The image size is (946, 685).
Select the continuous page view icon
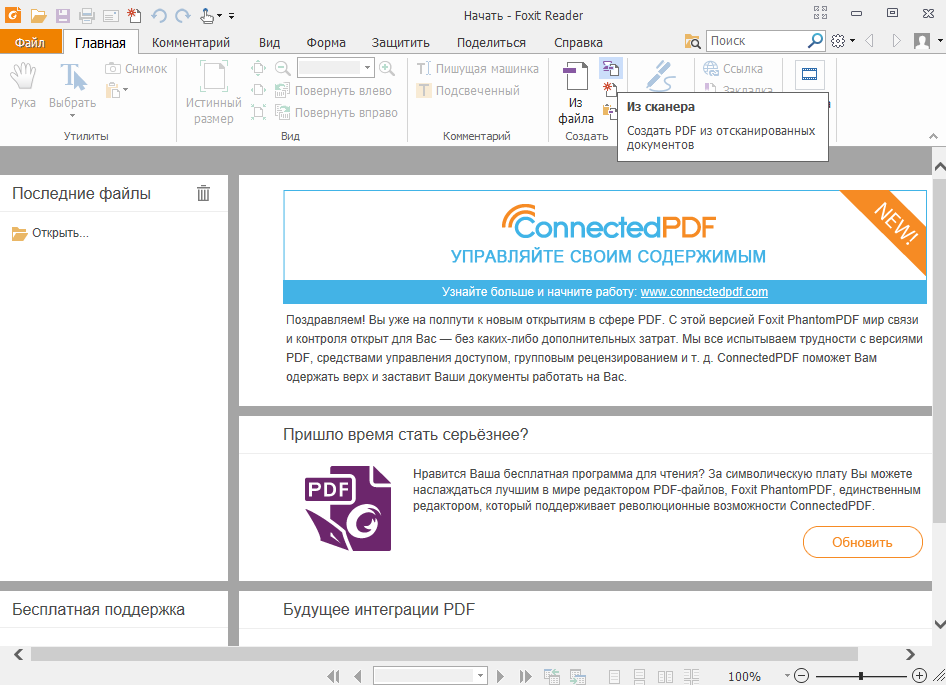tap(640, 677)
